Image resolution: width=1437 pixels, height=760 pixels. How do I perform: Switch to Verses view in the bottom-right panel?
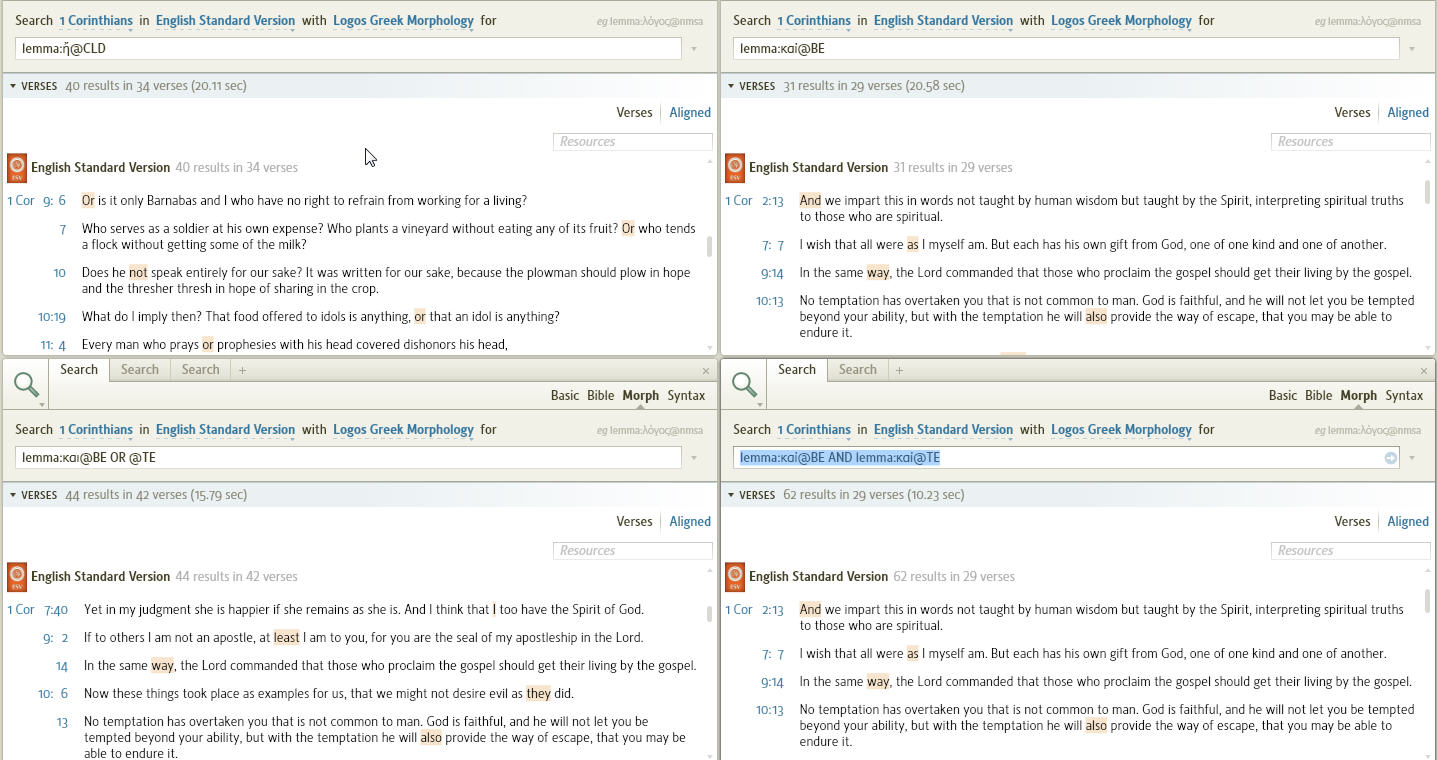click(x=1352, y=522)
